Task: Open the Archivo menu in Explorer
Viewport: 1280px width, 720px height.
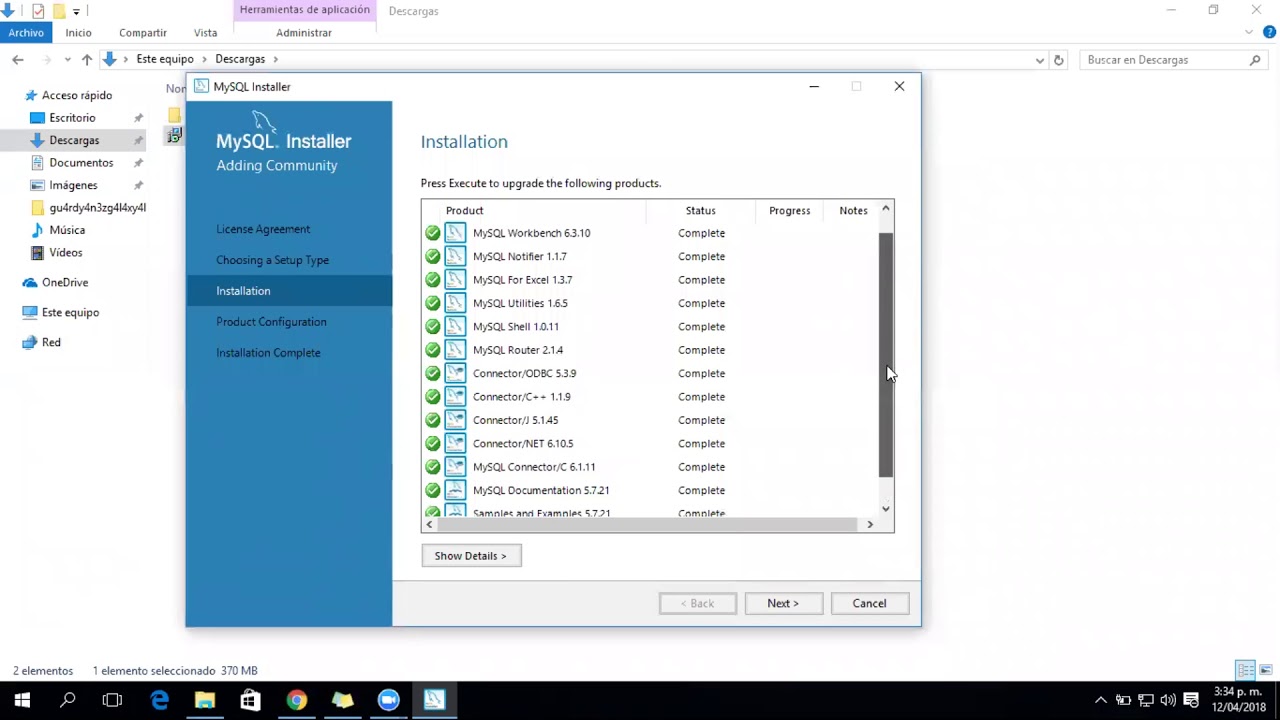Action: pyautogui.click(x=26, y=33)
